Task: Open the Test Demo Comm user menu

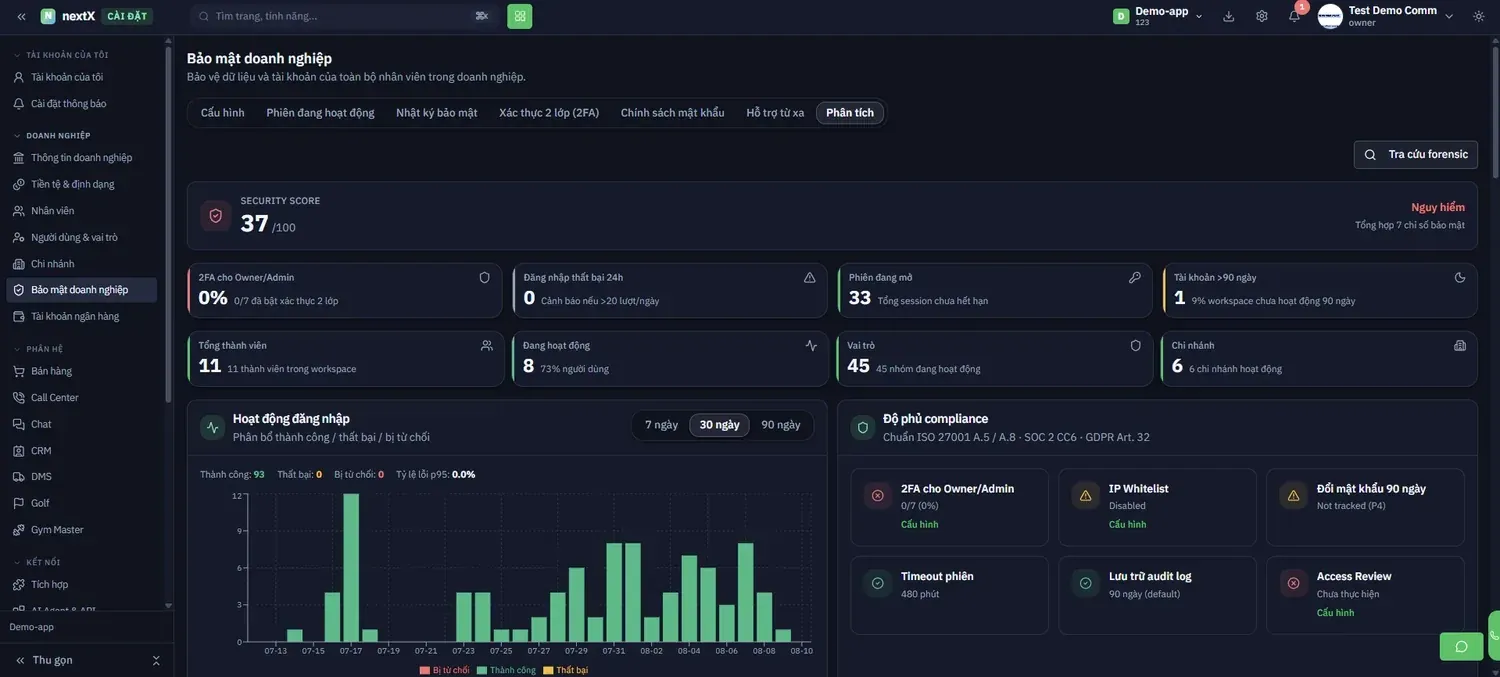Action: tap(1386, 16)
